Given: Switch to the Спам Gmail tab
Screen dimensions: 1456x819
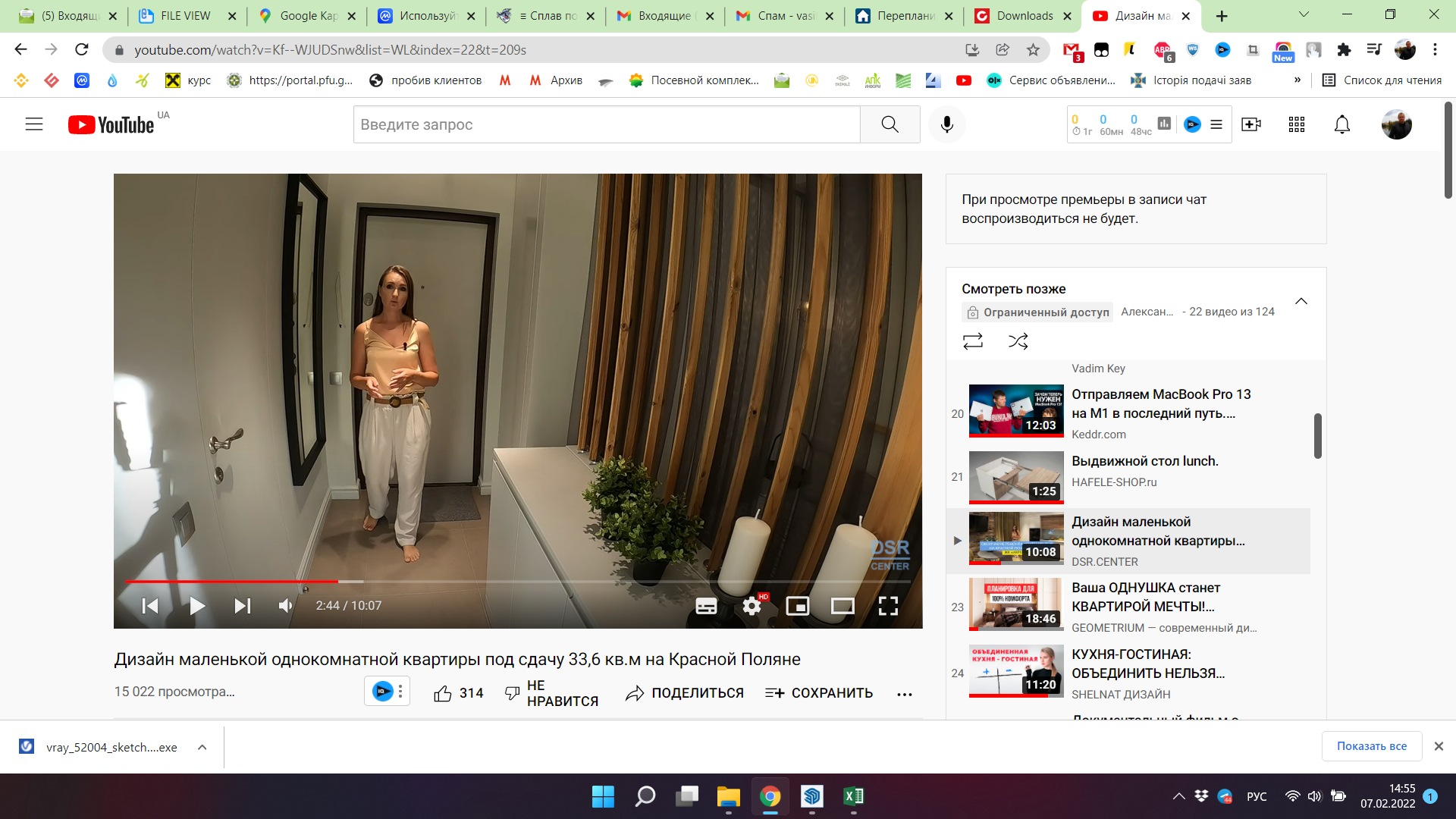Looking at the screenshot, I should (x=784, y=16).
